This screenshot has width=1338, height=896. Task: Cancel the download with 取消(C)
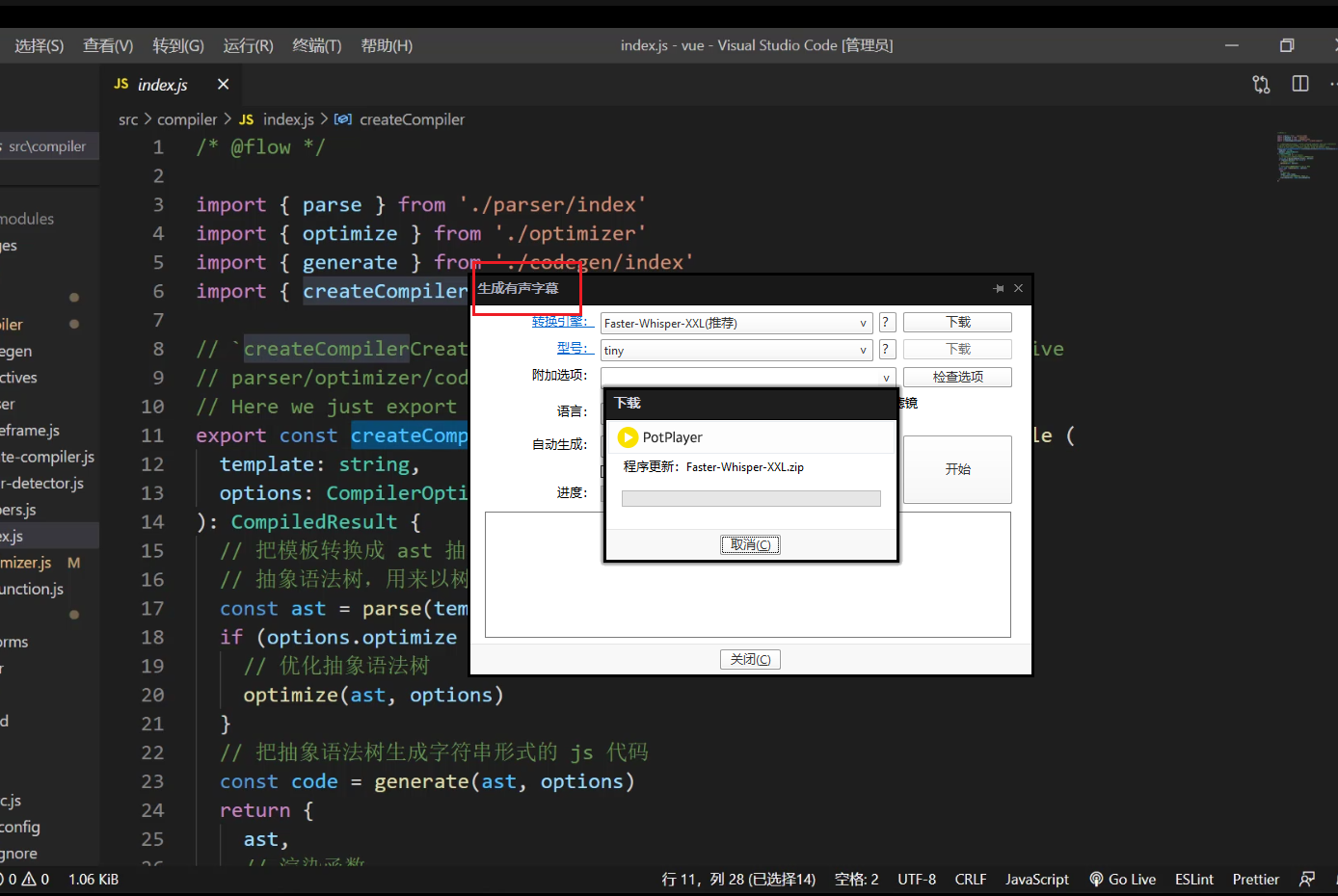[x=750, y=544]
